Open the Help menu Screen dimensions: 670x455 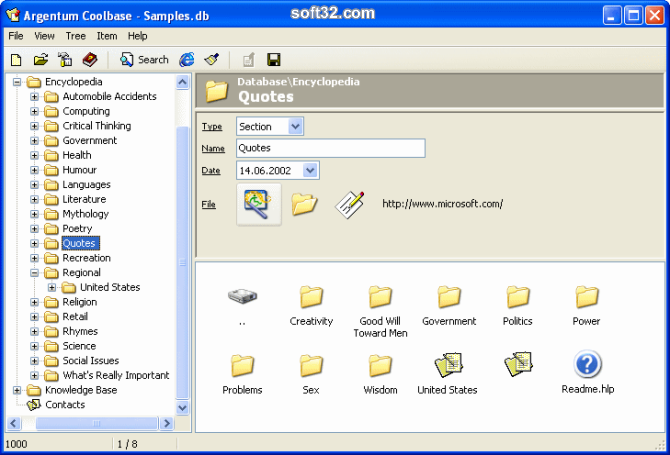(138, 36)
